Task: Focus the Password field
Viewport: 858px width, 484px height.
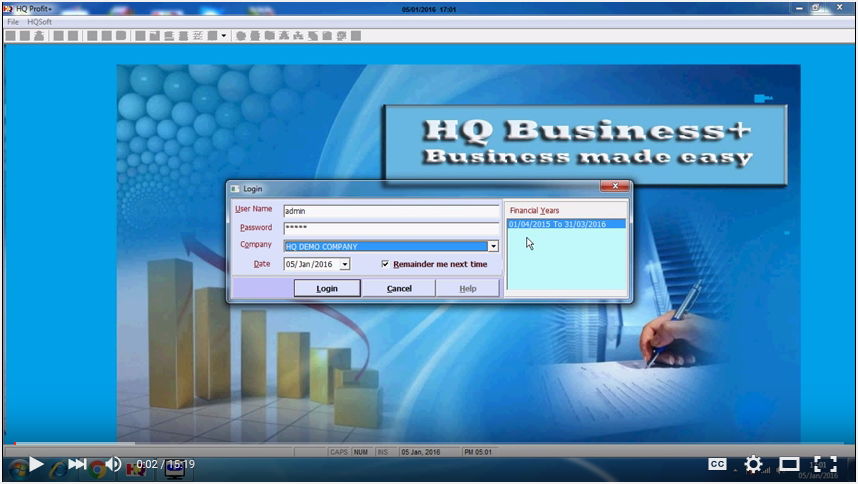Action: 391,228
